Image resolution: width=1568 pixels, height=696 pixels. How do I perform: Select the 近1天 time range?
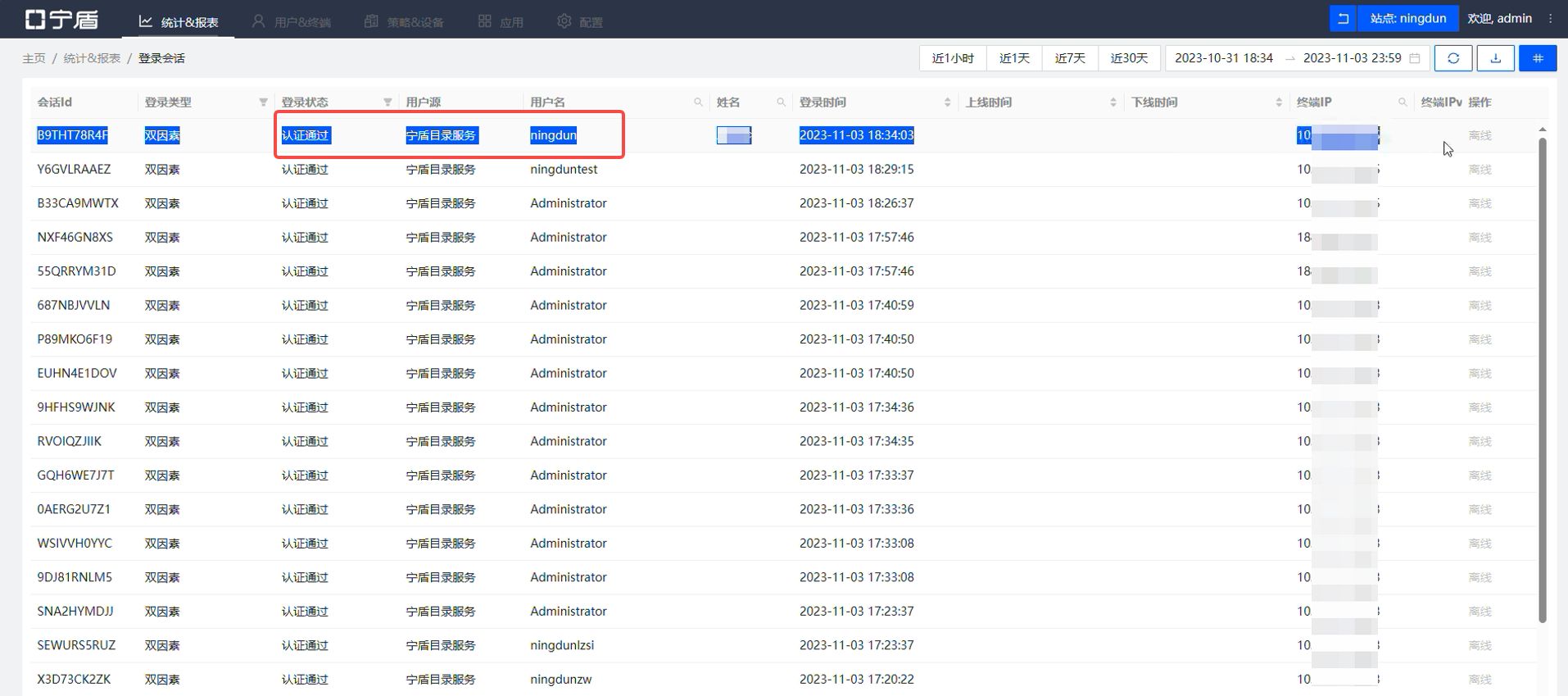1014,58
